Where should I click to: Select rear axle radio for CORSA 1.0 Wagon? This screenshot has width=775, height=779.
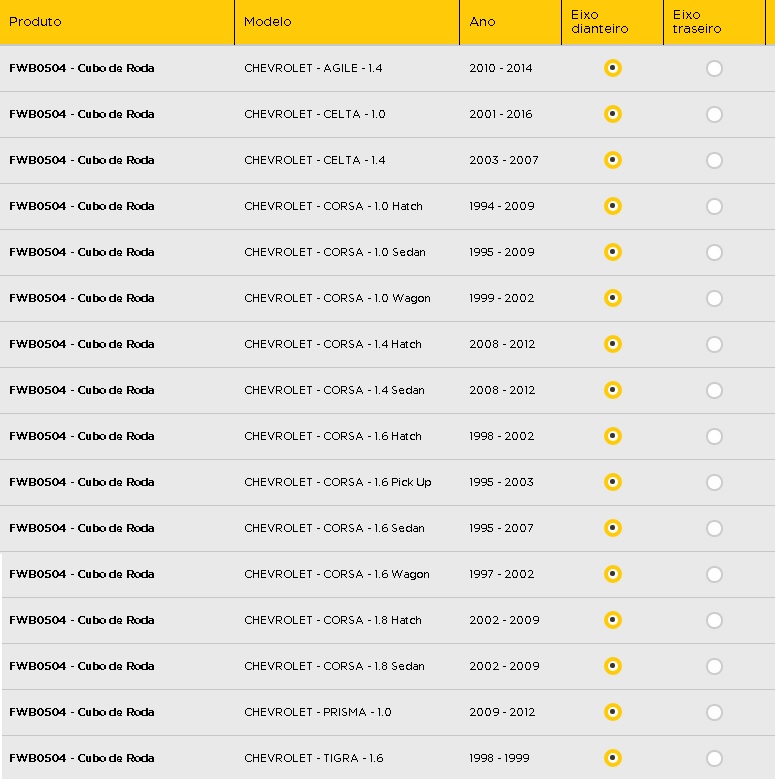(714, 299)
